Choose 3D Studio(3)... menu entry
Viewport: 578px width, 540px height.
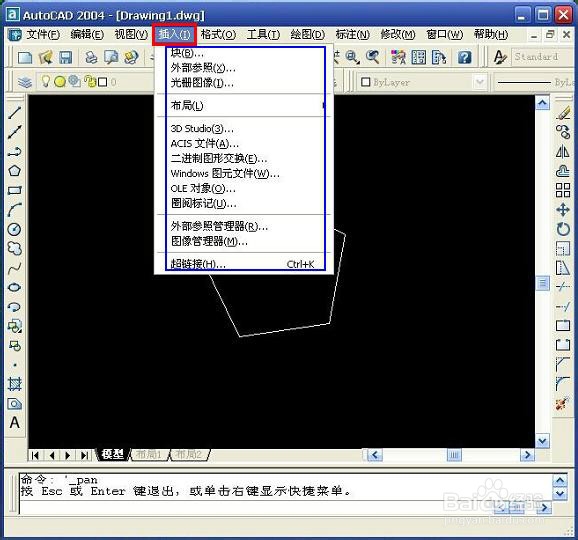click(244, 129)
